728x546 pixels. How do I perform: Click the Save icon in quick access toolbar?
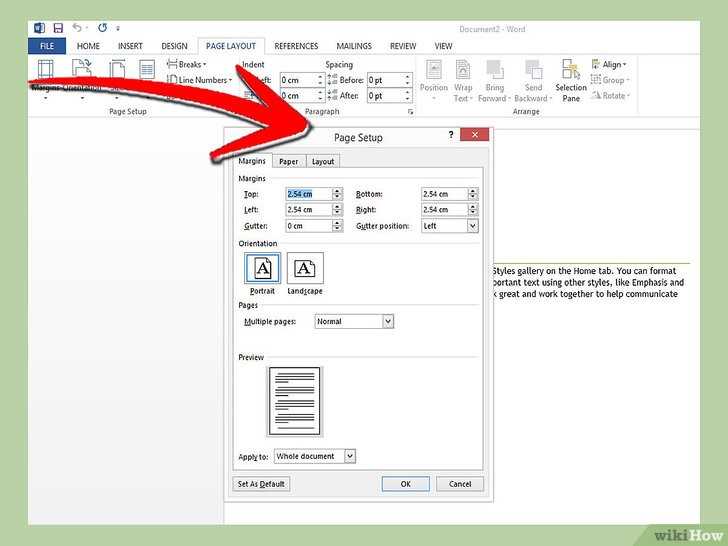pos(58,28)
